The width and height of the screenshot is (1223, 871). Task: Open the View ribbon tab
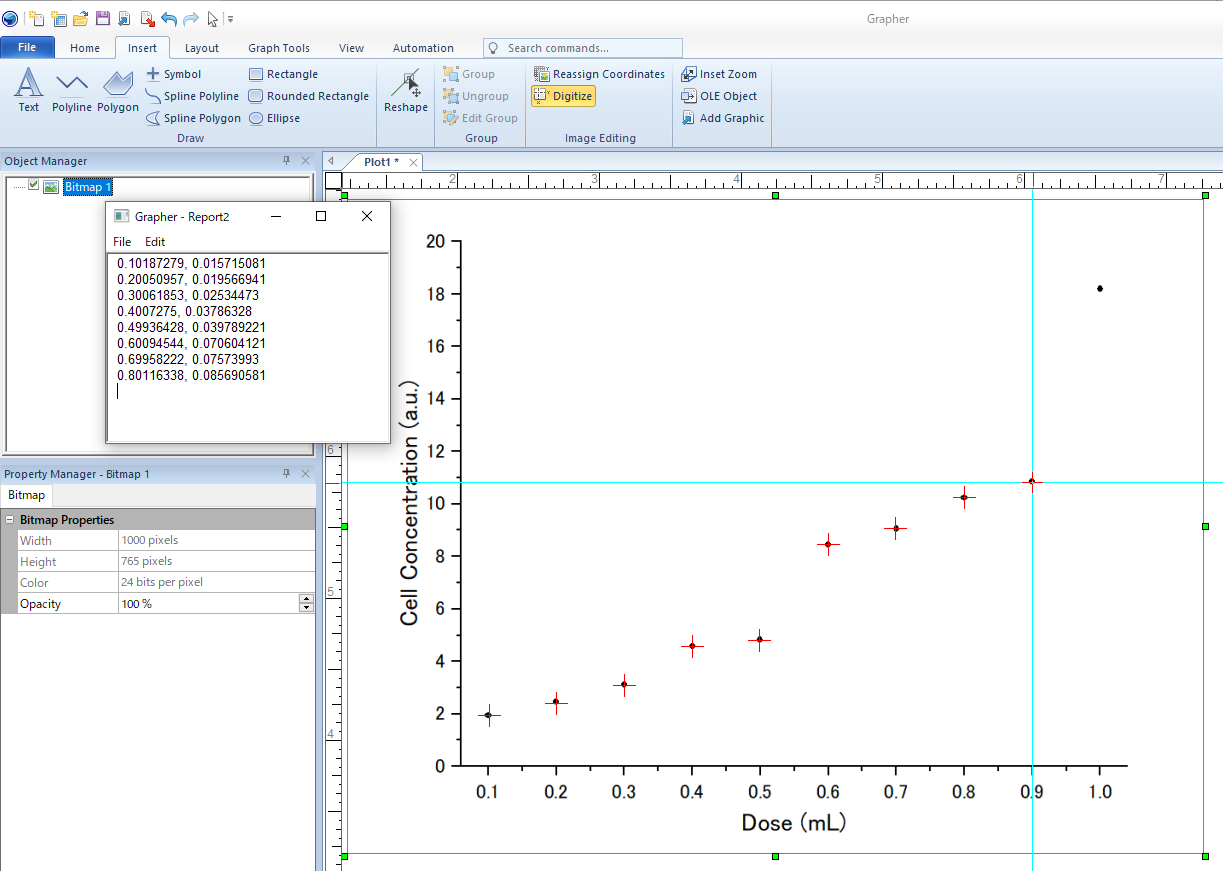click(x=352, y=48)
